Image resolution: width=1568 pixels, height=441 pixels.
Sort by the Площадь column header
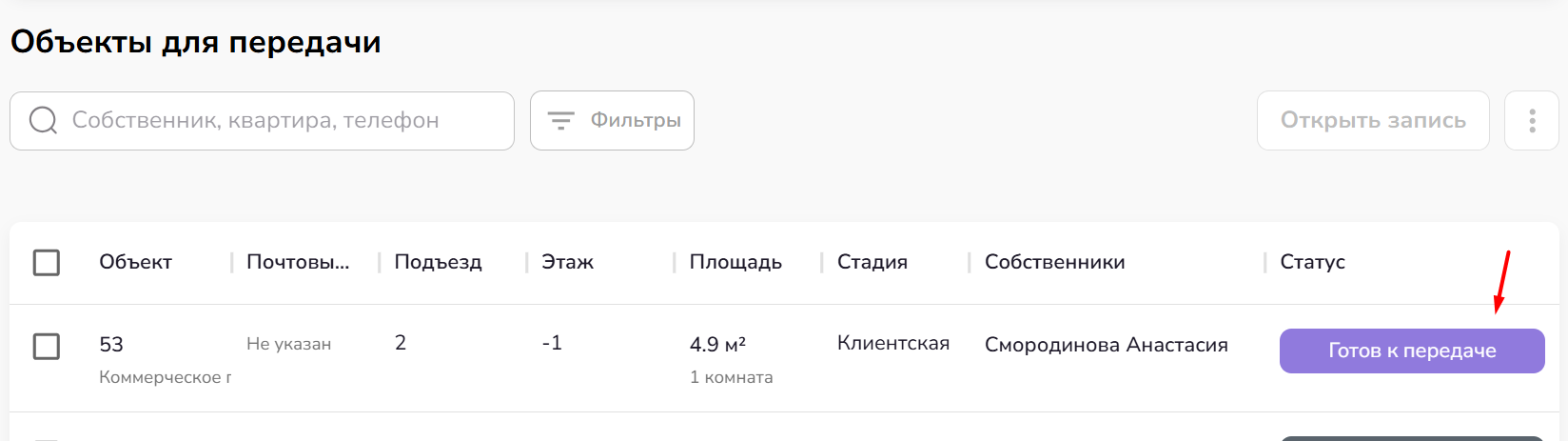735,262
